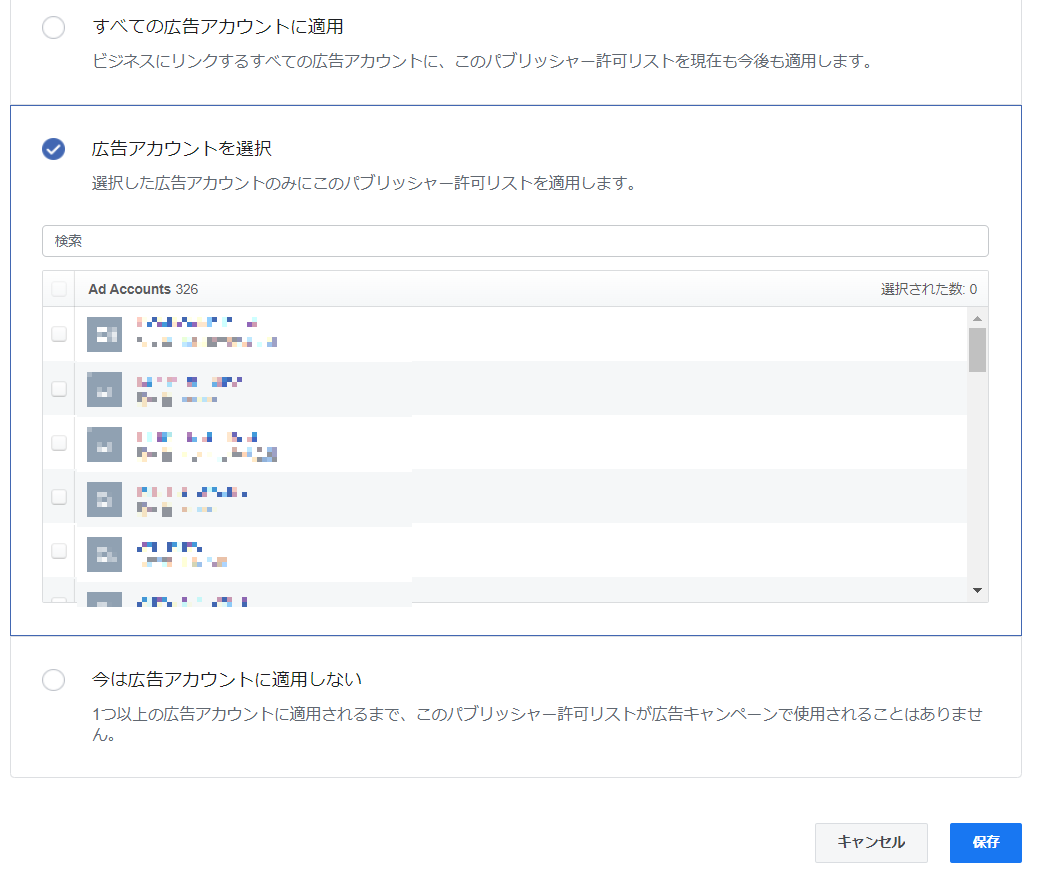Select the 広告アカウントを選択 radio option

53,149
